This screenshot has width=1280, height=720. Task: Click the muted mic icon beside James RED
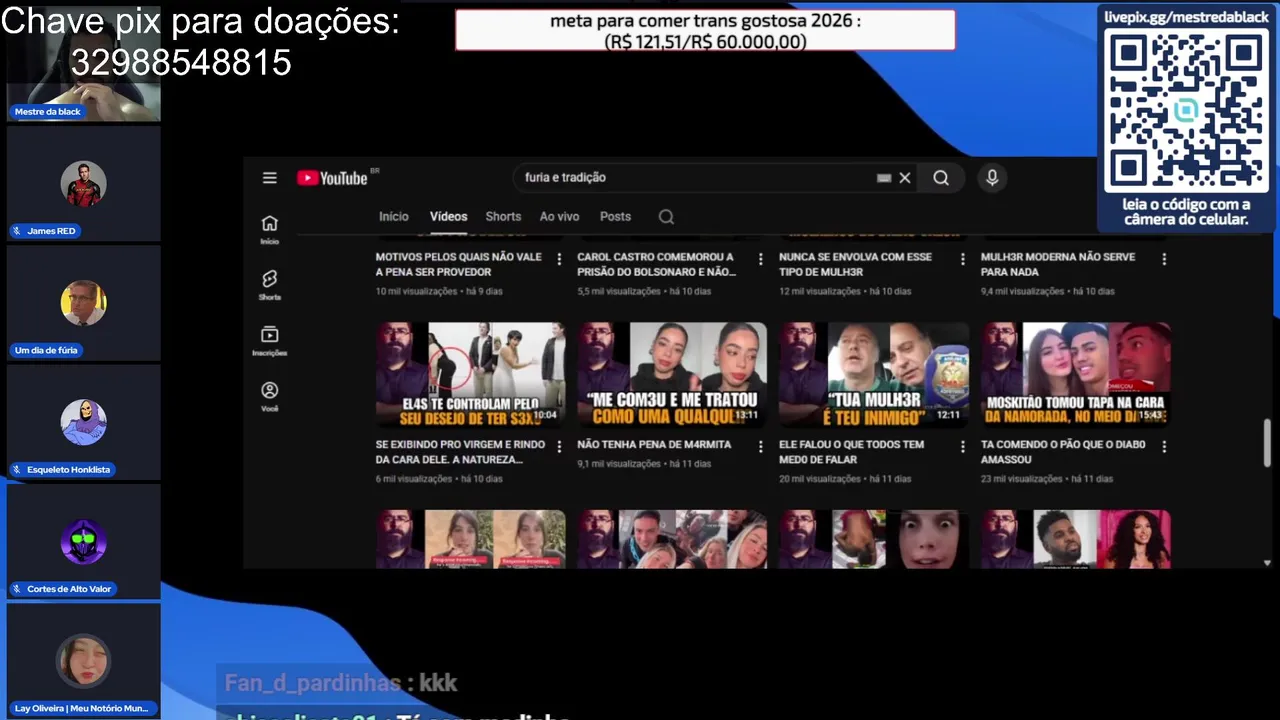[x=17, y=231]
